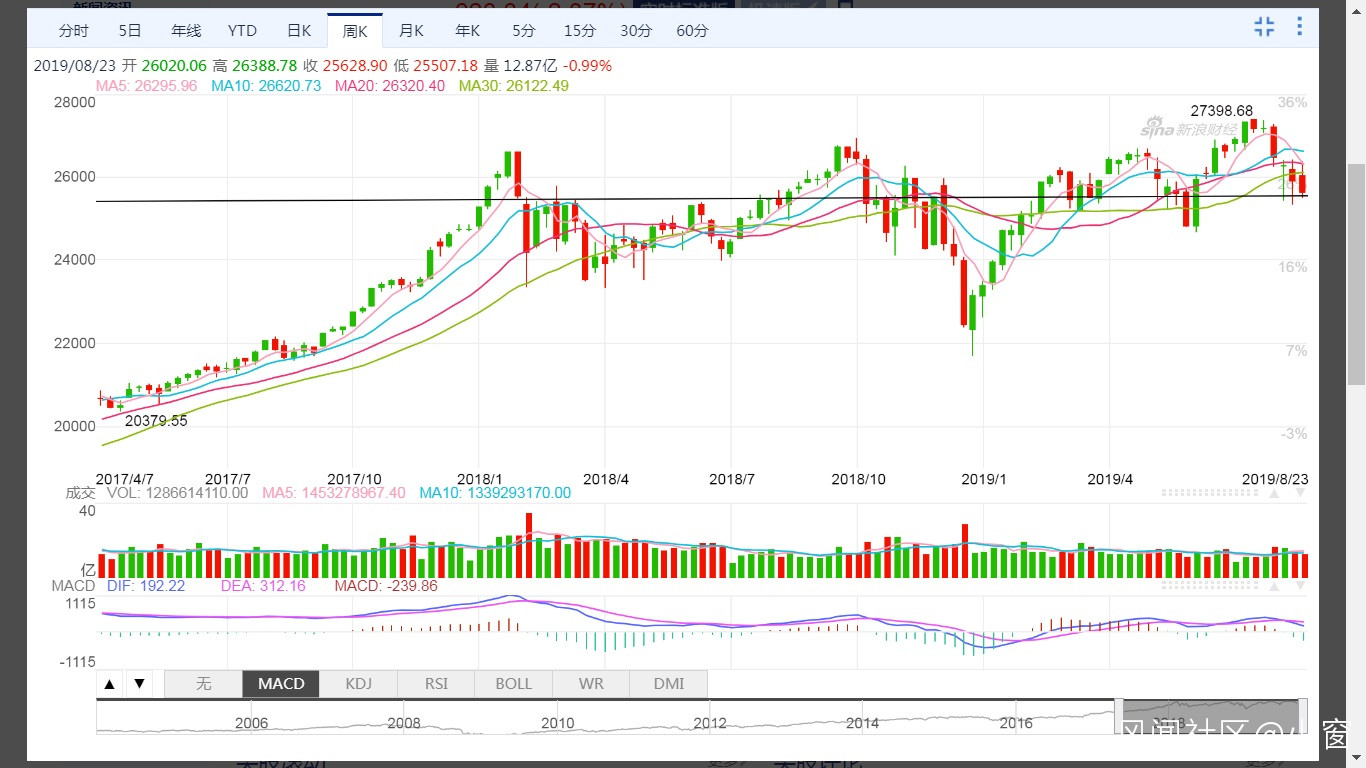The width and height of the screenshot is (1366, 768).
Task: Click the 2018/10 date axis label
Action: [859, 479]
